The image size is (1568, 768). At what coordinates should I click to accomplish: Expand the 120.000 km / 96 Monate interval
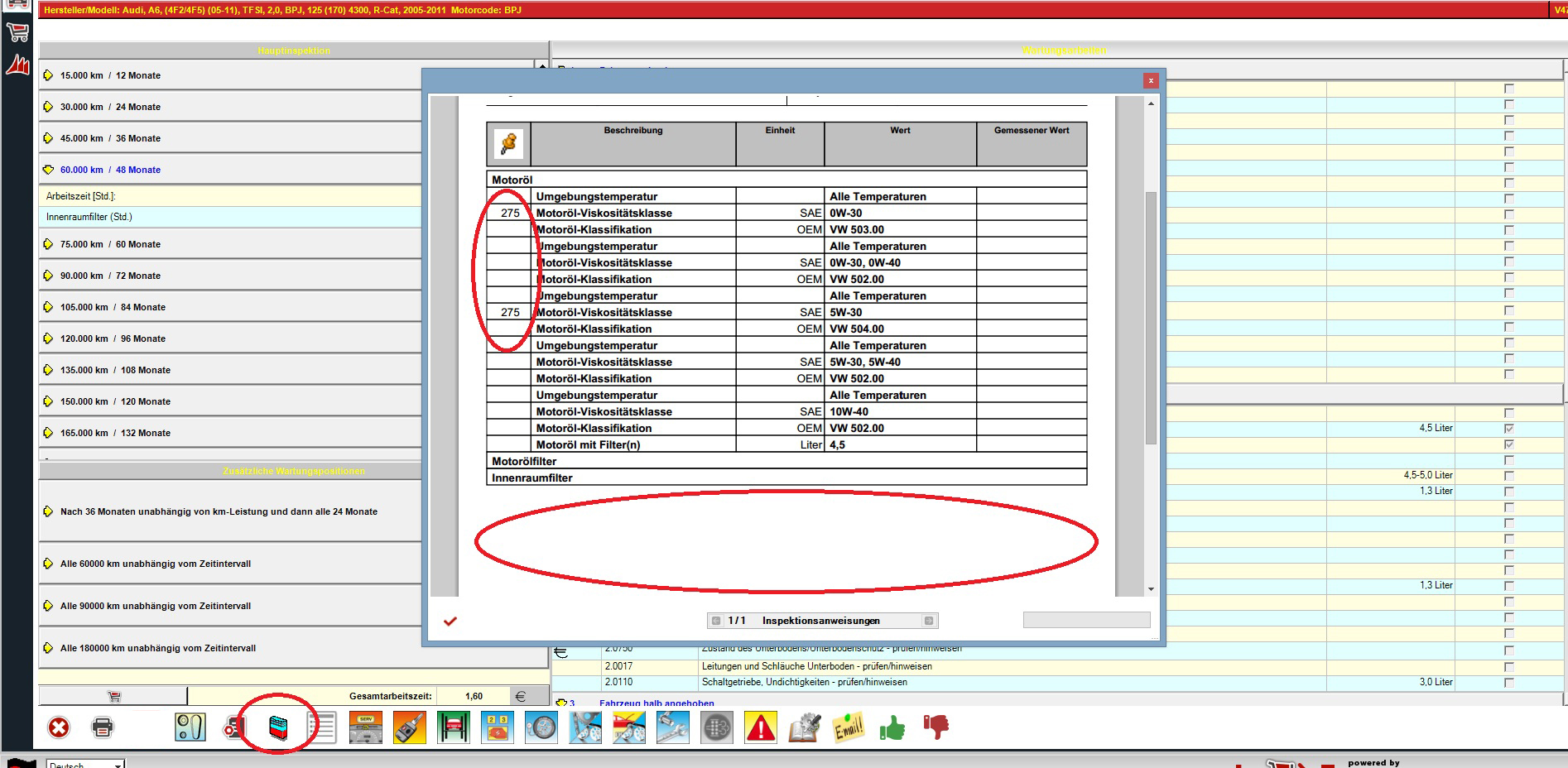[48, 338]
